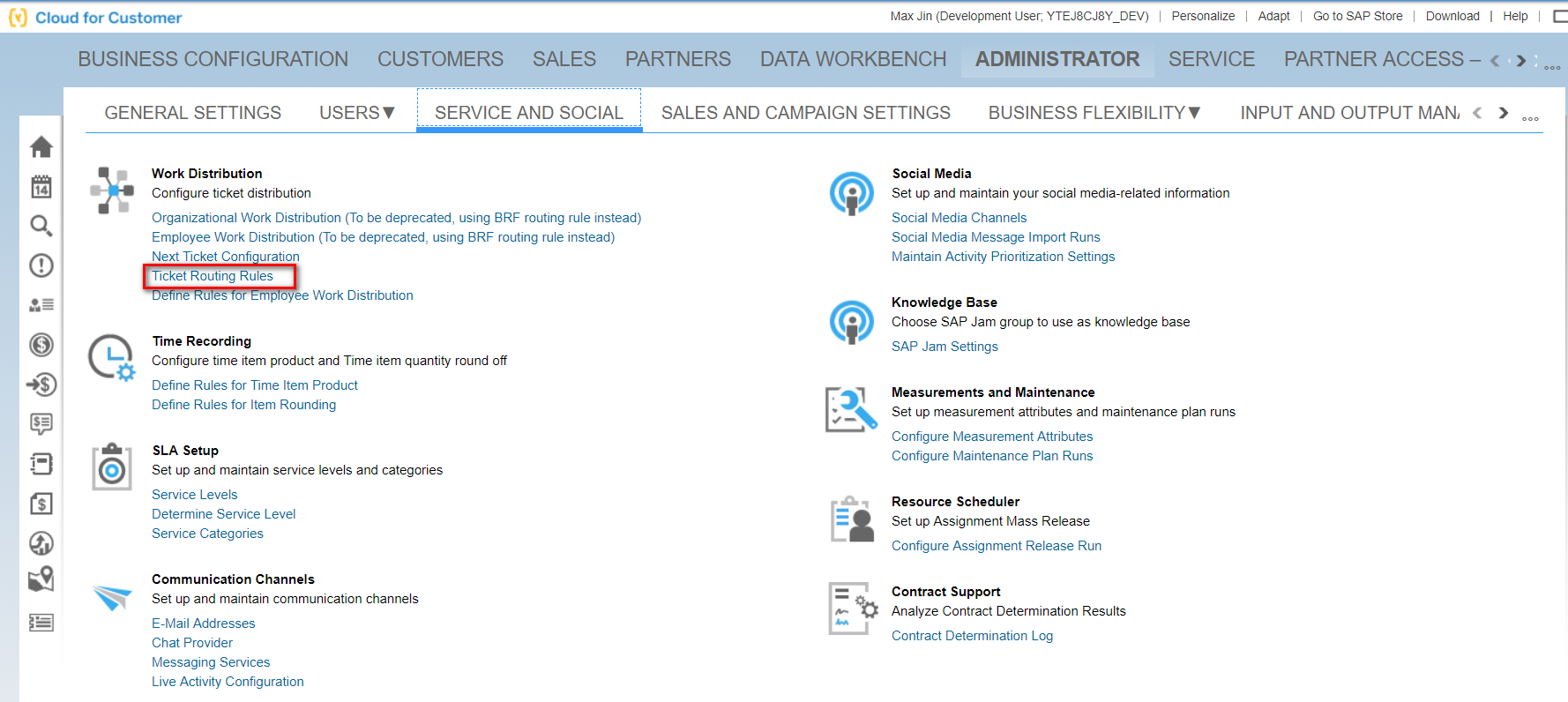Open Configure Measurement Attributes link
This screenshot has width=1568, height=702.
click(x=992, y=437)
